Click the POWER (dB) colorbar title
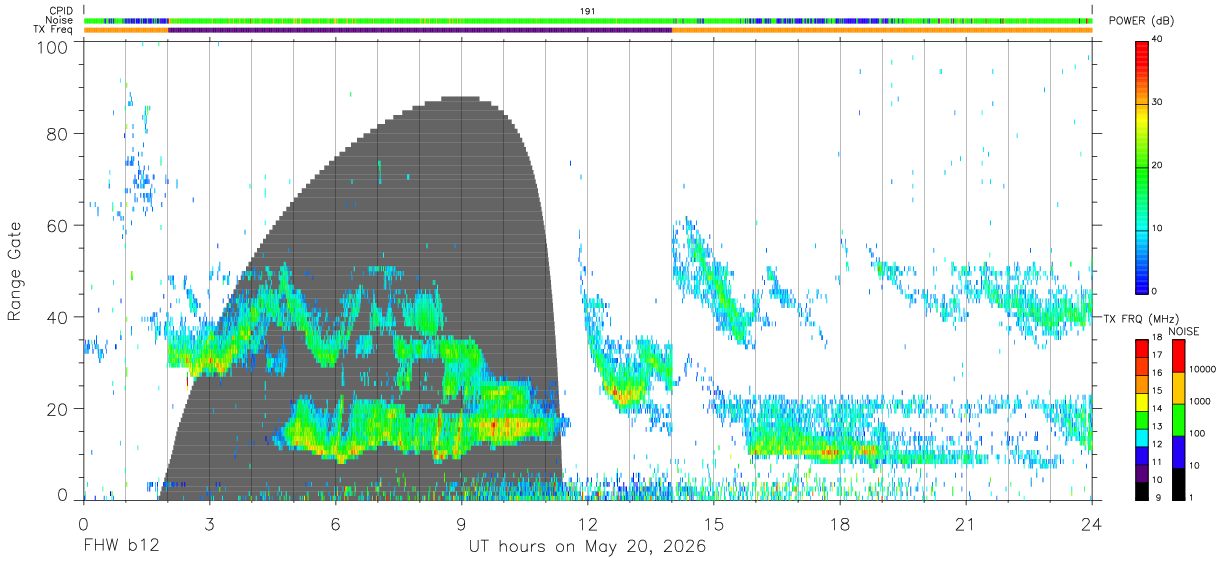This screenshot has height=567, width=1228. (1142, 21)
